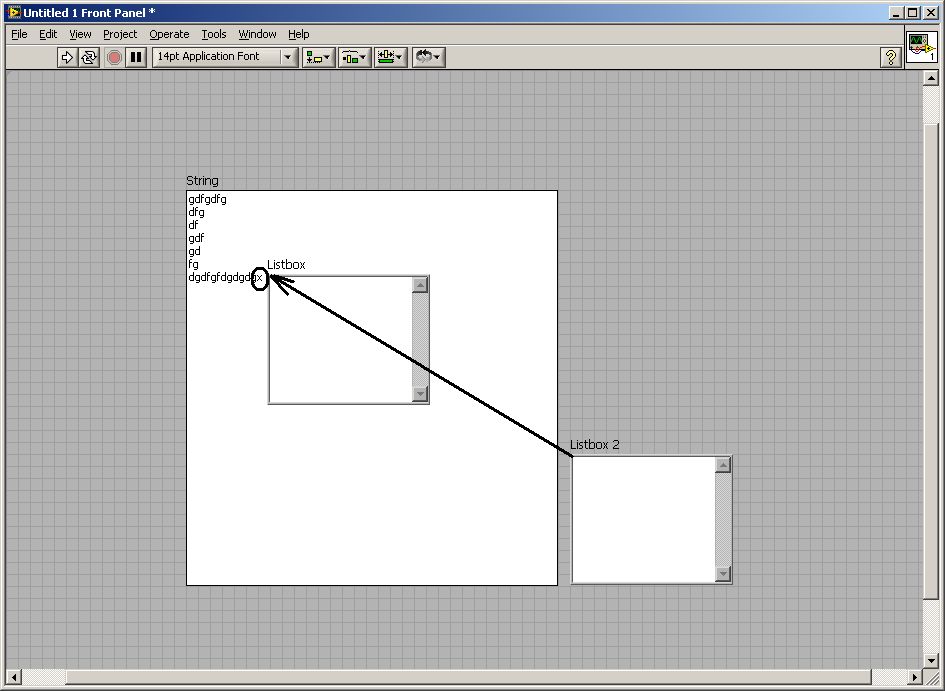Click the Run arrow button
This screenshot has width=945, height=691.
point(67,57)
